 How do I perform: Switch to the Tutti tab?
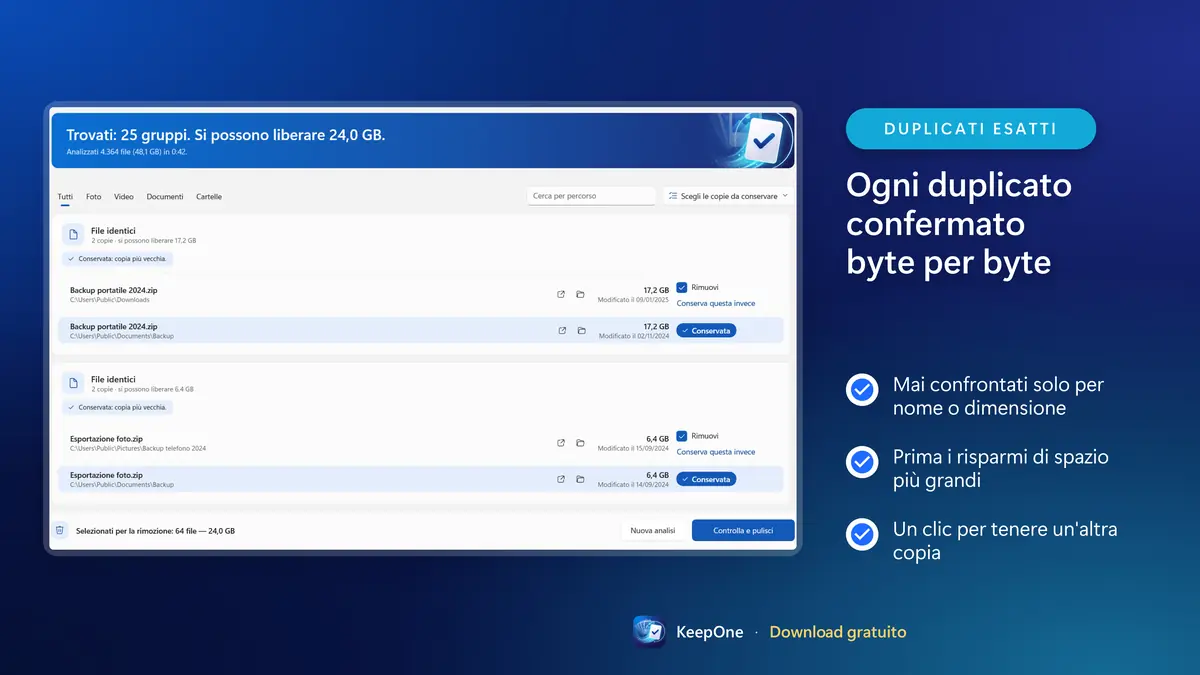[65, 197]
